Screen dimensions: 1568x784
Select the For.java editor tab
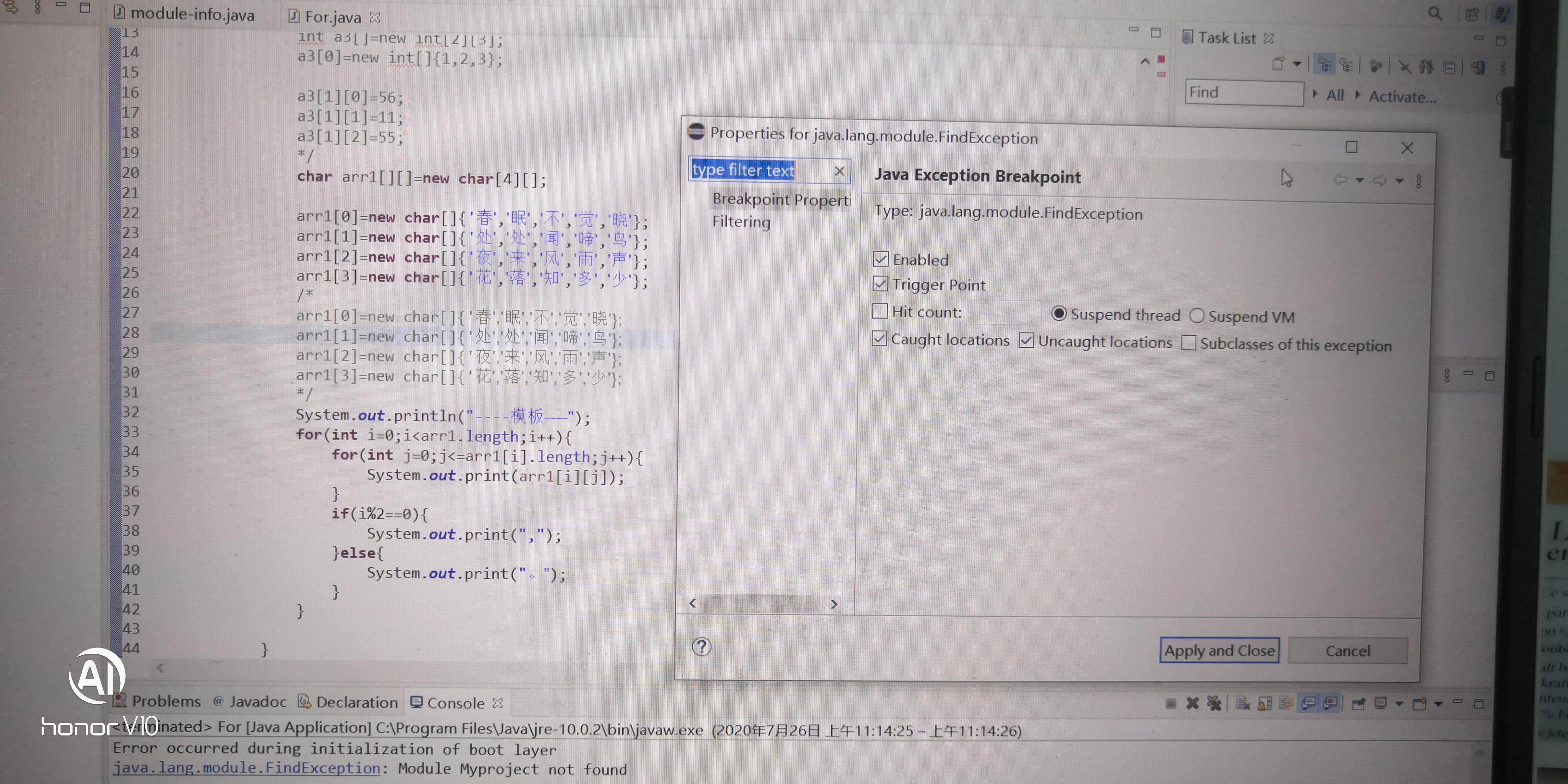[333, 17]
